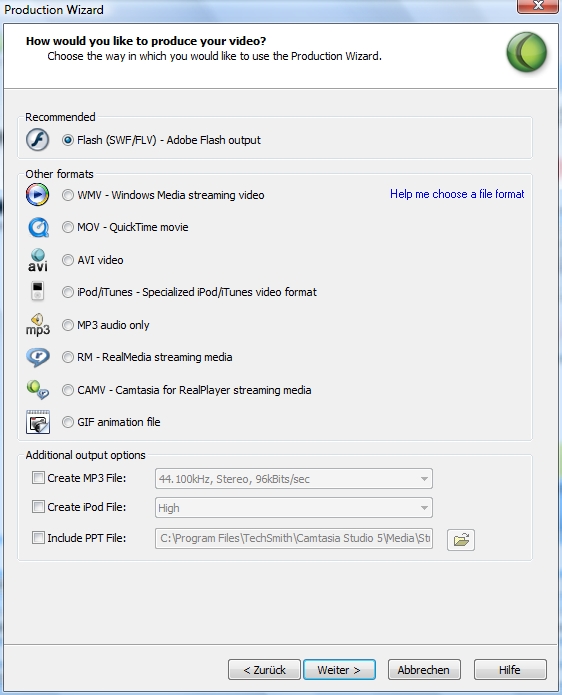
Task: Click the AVI video icon
Action: tap(38, 260)
